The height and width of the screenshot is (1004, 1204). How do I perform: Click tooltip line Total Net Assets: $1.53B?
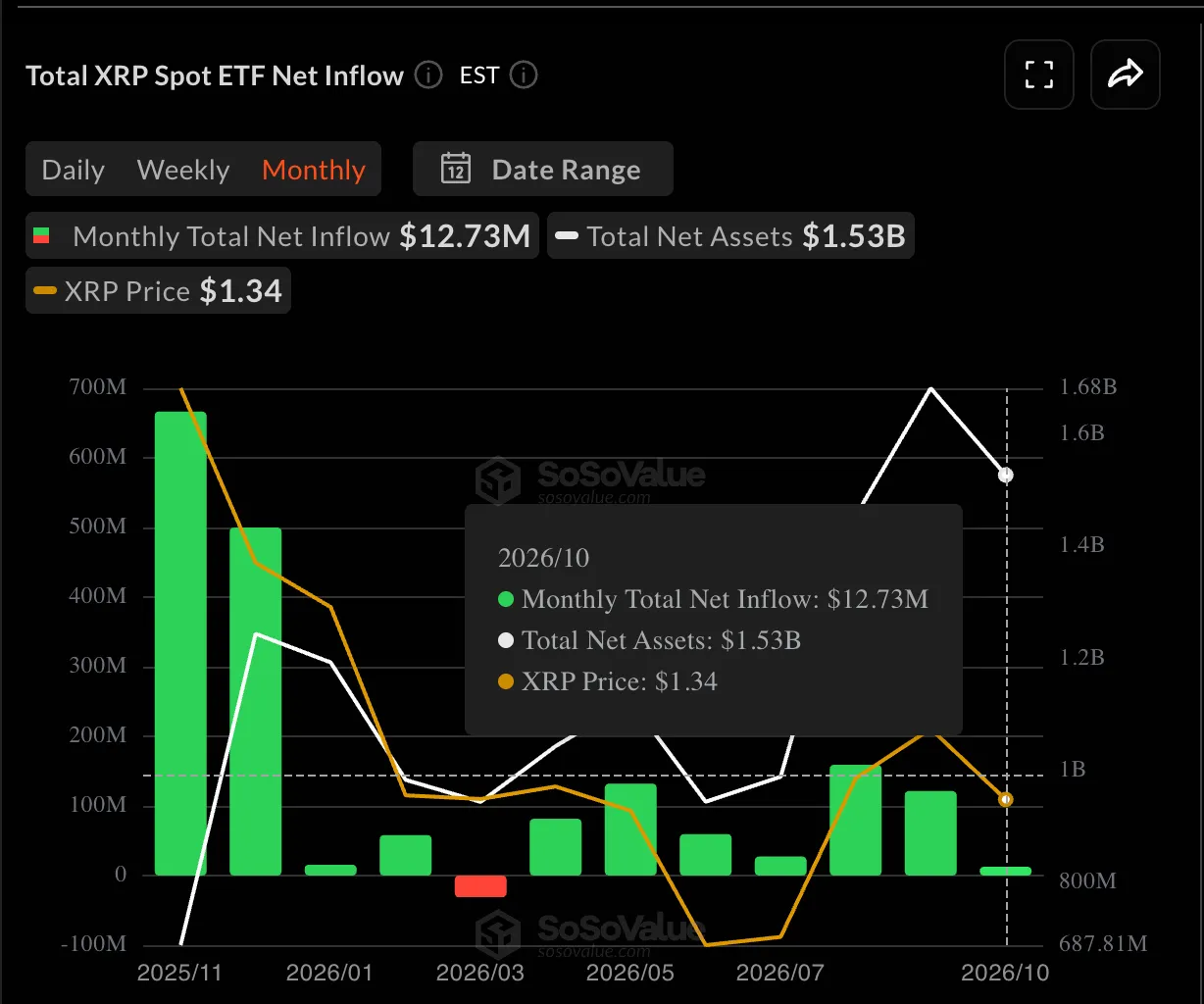[x=649, y=640]
